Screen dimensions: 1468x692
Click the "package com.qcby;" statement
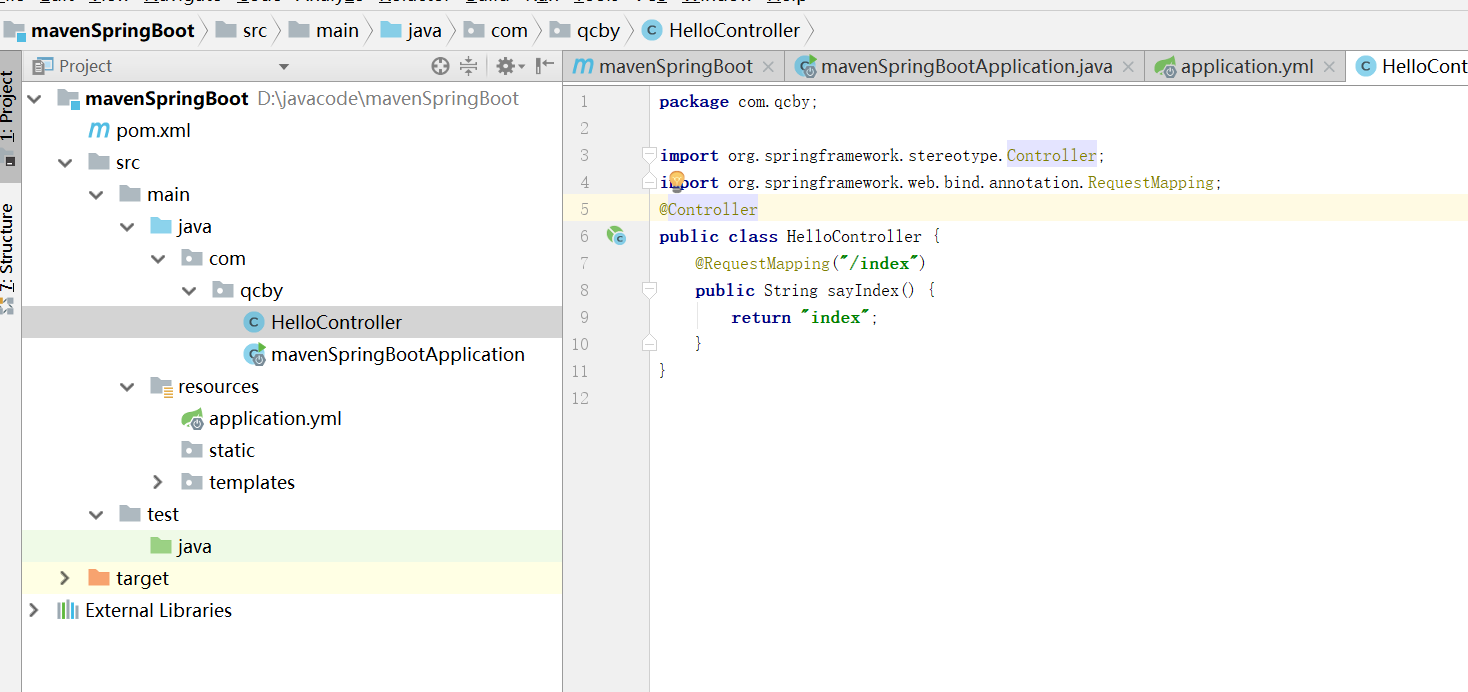click(738, 101)
